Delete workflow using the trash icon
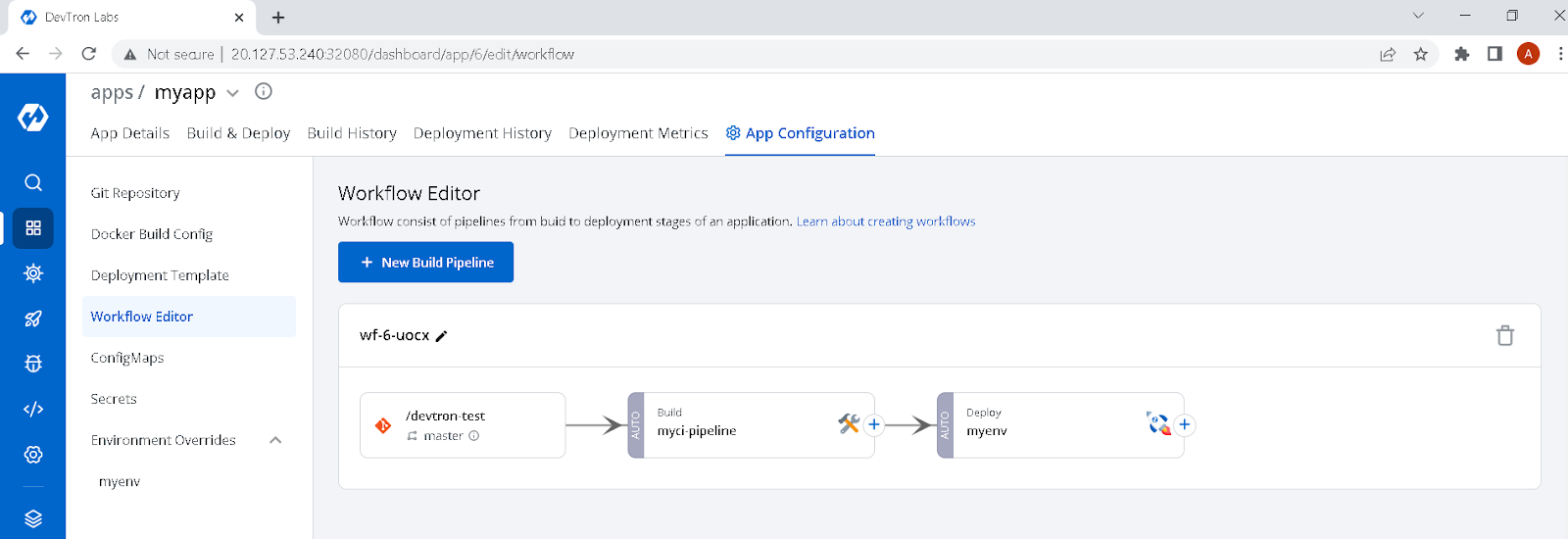This screenshot has height=539, width=1568. point(1504,336)
